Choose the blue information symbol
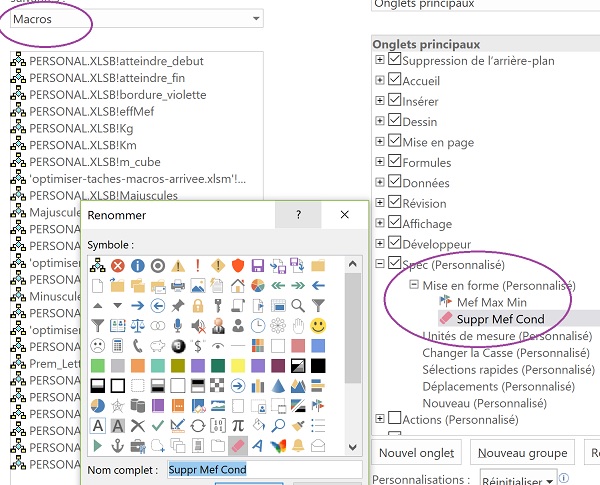Viewport: 600px width, 485px height. click(x=138, y=265)
